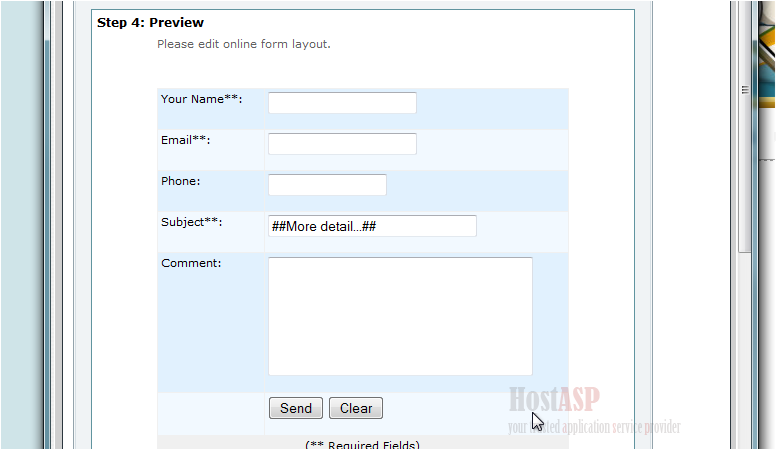
Task: Click the scrollbar track below the thumb
Action: (x=744, y=350)
